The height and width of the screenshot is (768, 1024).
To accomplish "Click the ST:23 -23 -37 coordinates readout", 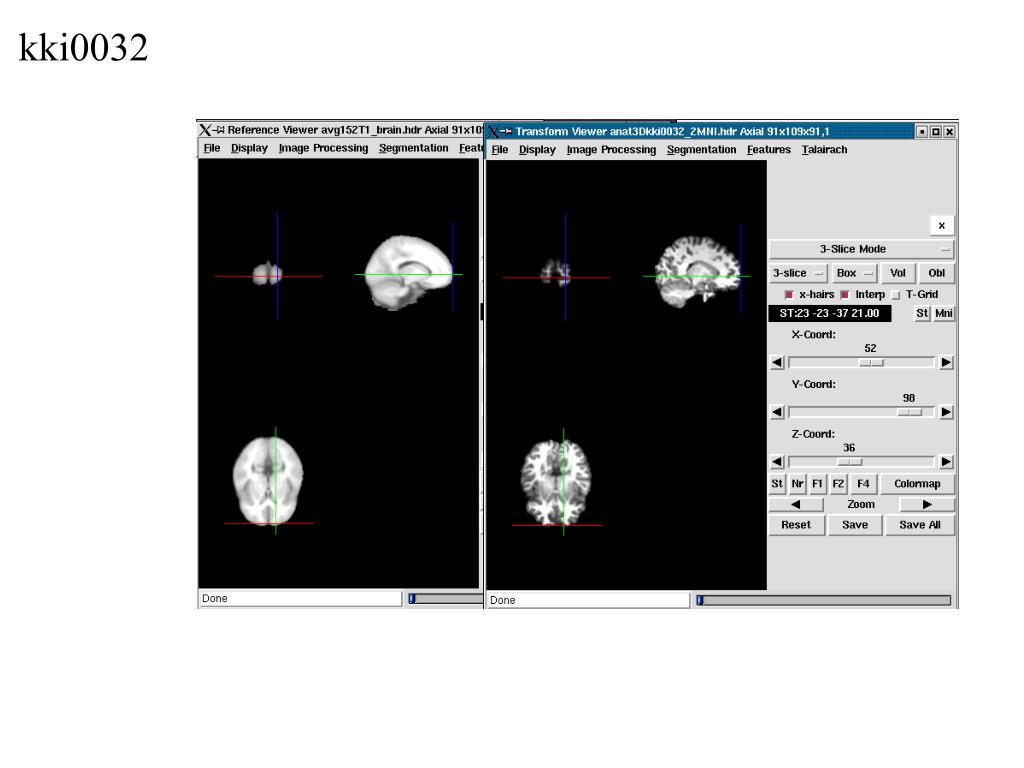I will pyautogui.click(x=829, y=313).
